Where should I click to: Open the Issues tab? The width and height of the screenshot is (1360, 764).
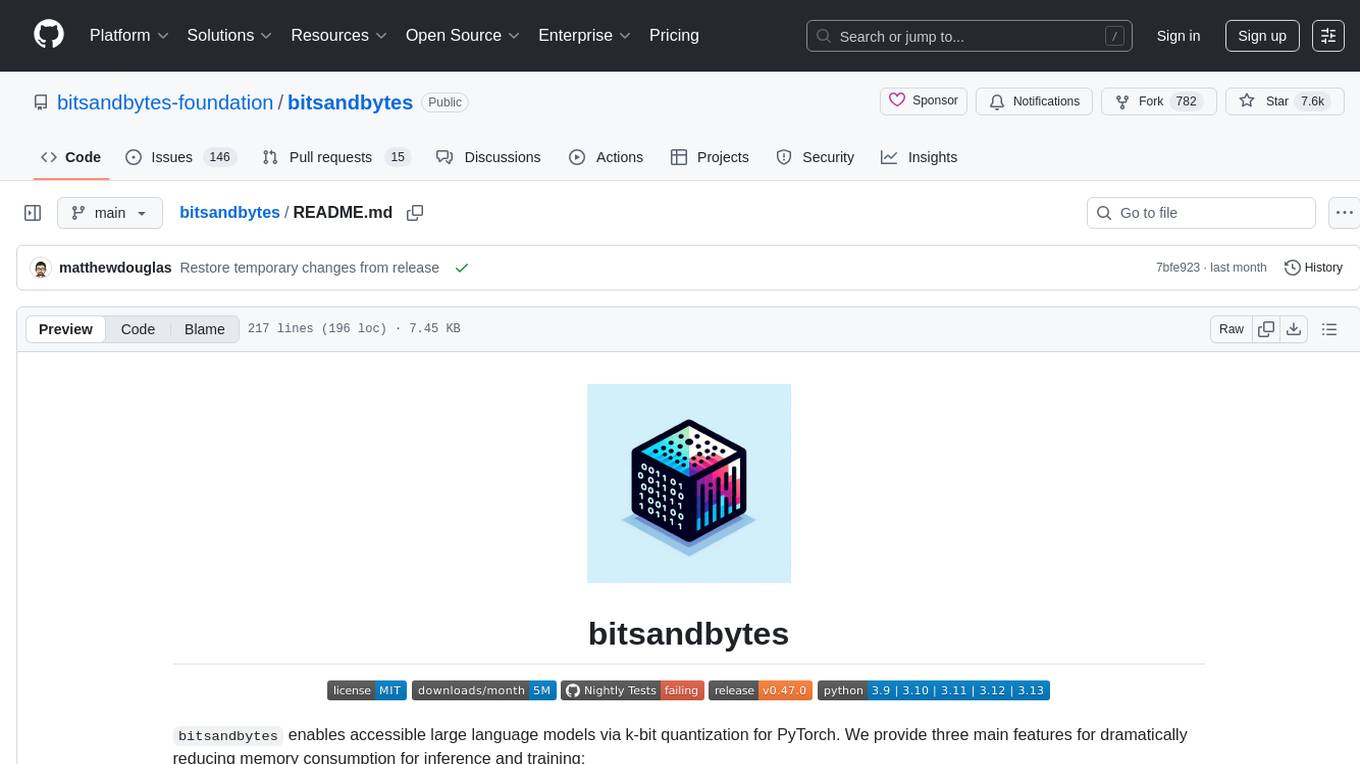pos(179,157)
